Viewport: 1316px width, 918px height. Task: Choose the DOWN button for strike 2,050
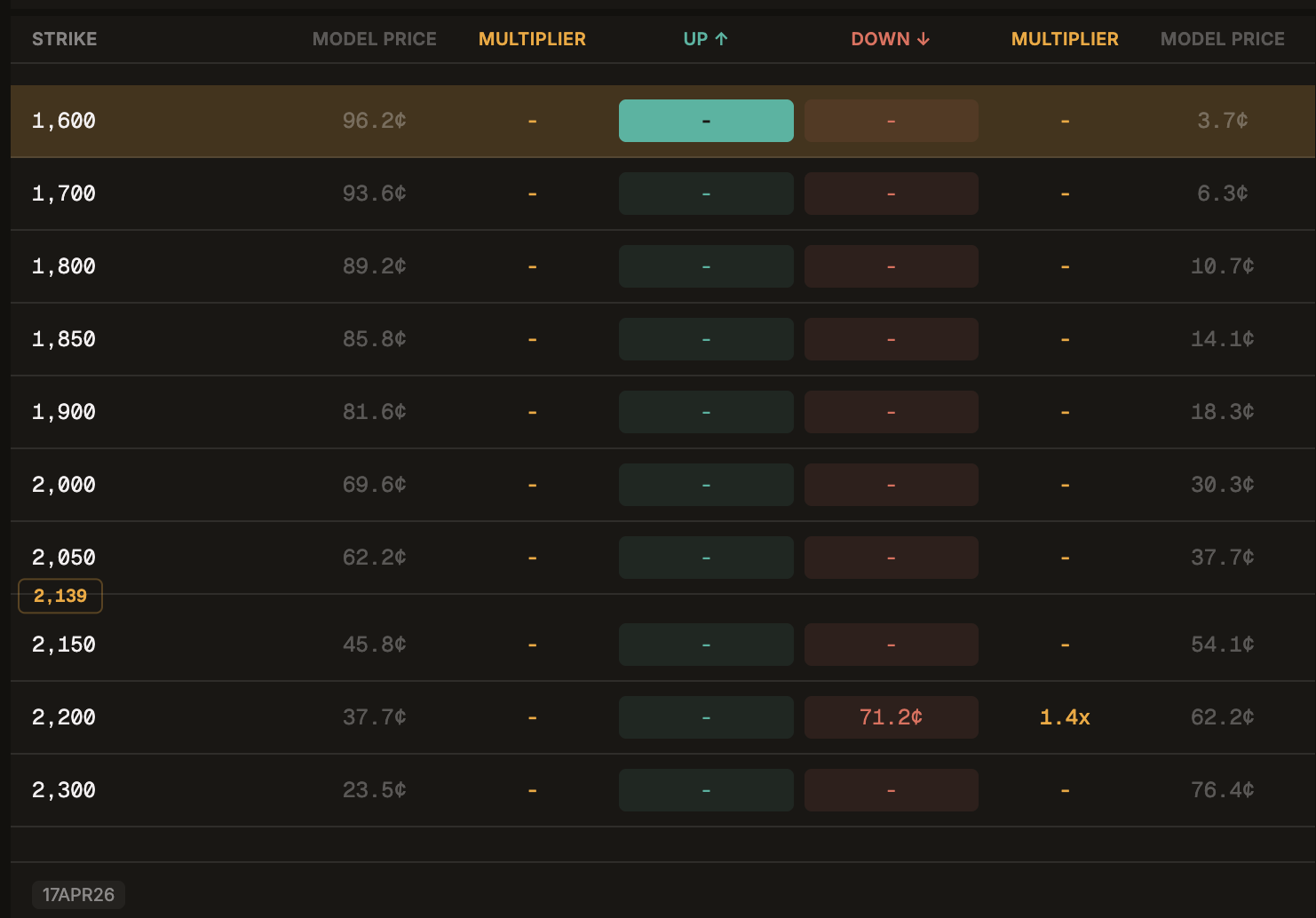(x=892, y=558)
